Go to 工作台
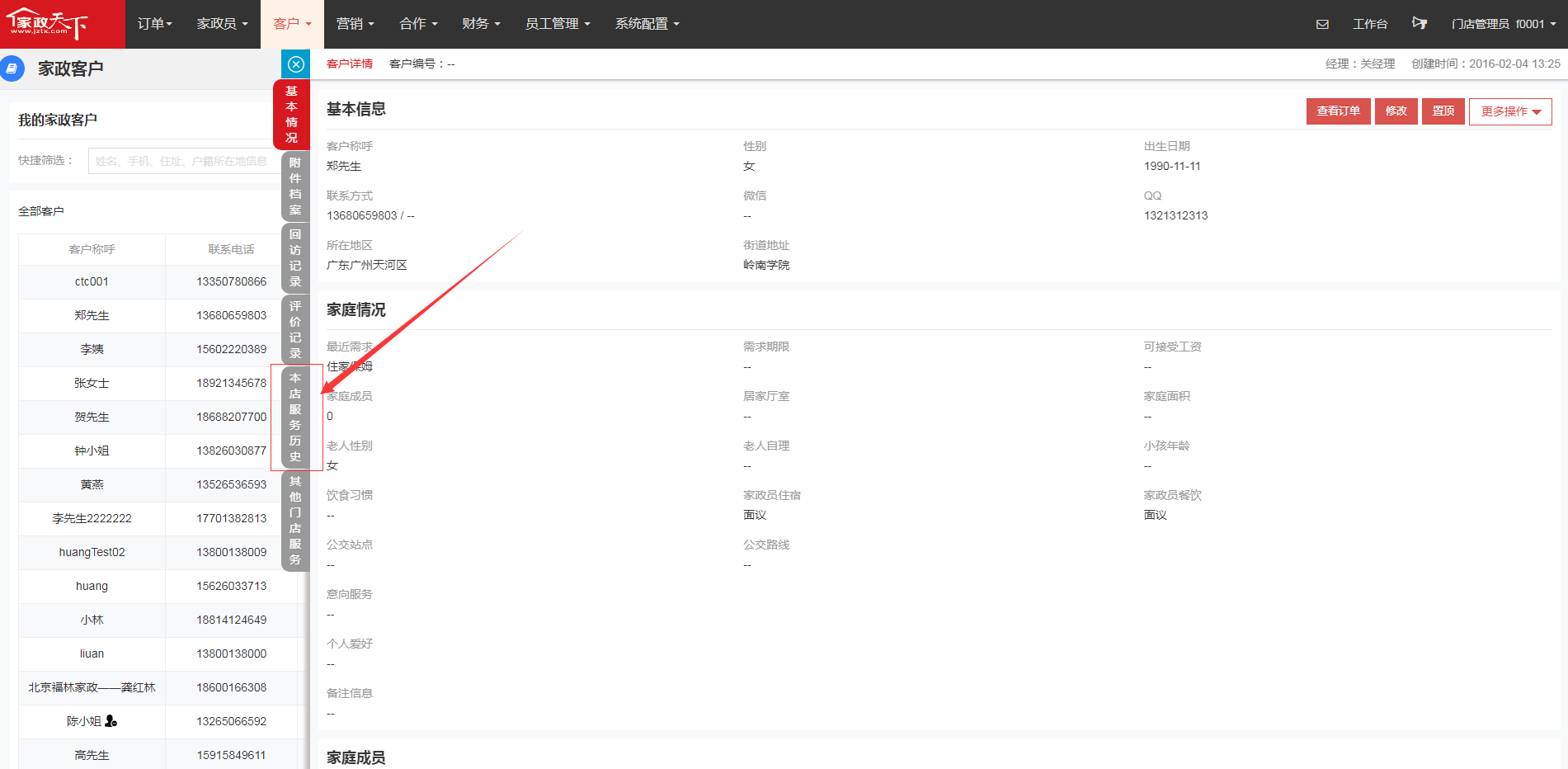The image size is (1568, 769). 1370,24
